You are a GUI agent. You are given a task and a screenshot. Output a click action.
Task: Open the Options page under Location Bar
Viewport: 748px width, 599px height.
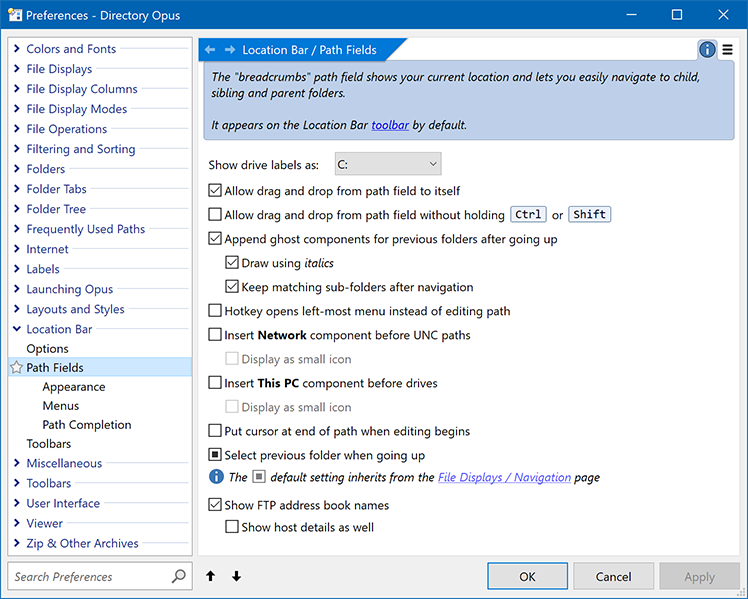tap(47, 349)
